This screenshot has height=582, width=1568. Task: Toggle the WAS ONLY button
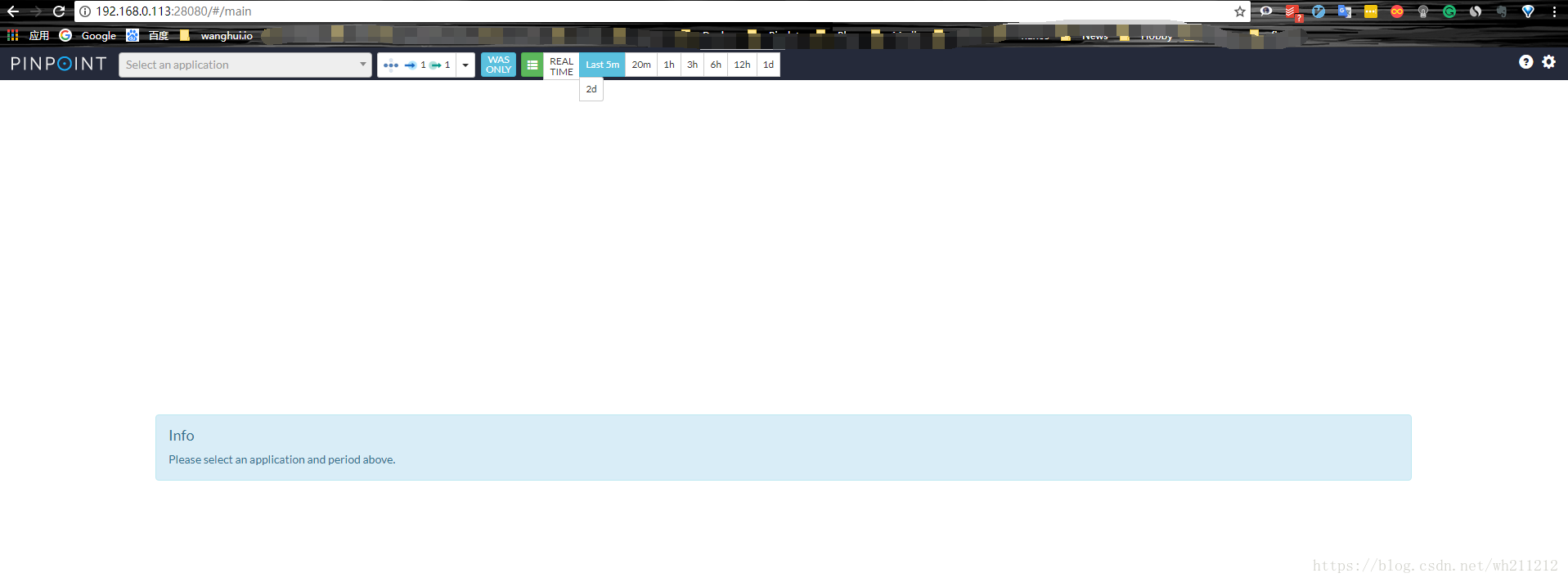pos(498,65)
